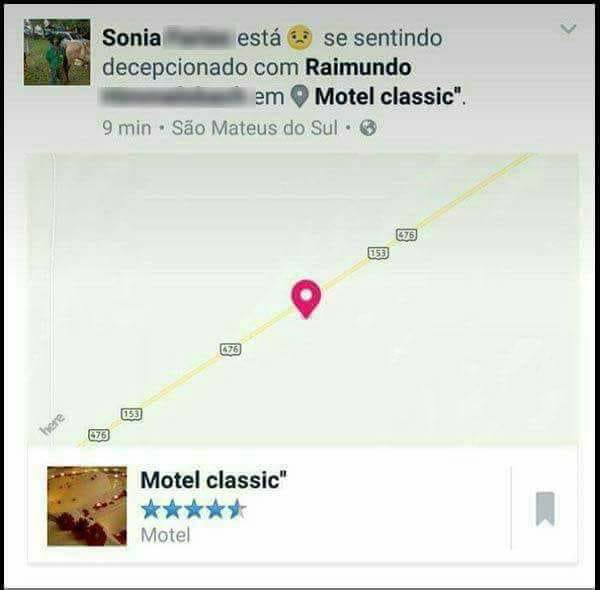This screenshot has width=600, height=590.
Task: Tap the here map attribution logo
Action: click(52, 425)
